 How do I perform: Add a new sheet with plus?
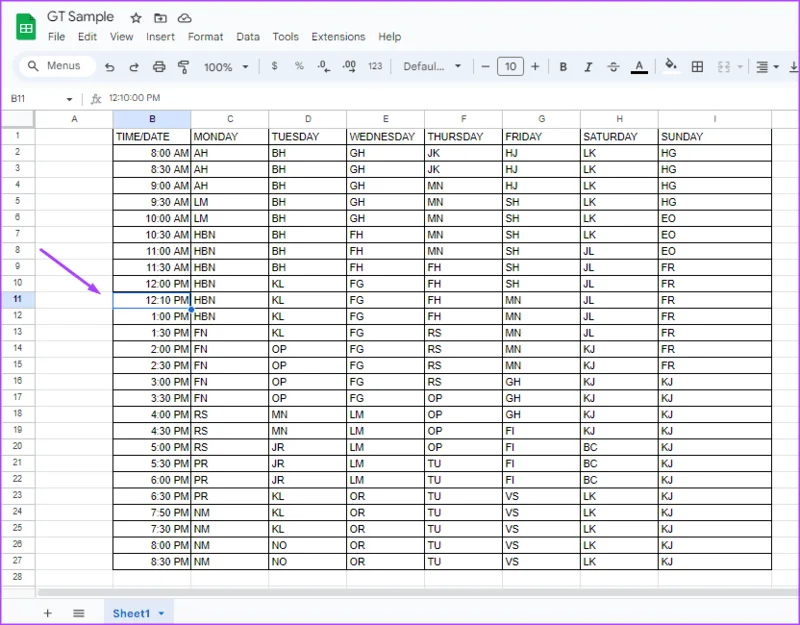pyautogui.click(x=47, y=613)
